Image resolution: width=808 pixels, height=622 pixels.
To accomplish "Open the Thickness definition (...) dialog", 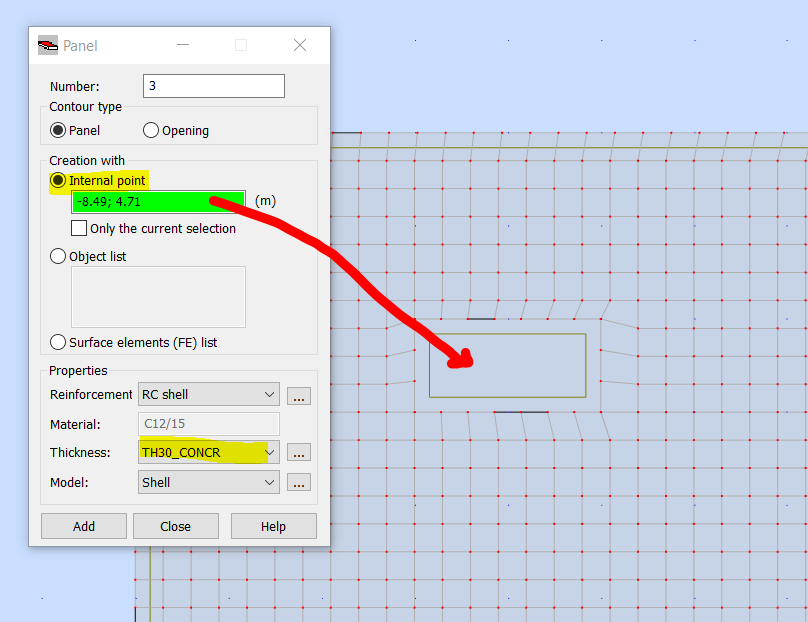I will pyautogui.click(x=298, y=452).
